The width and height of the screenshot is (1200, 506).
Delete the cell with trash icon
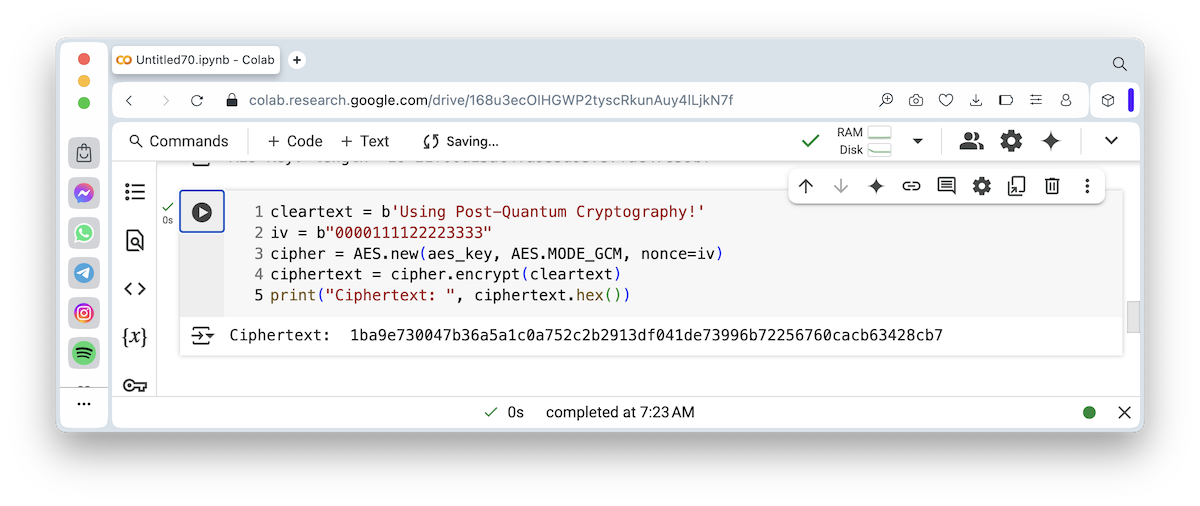coord(1052,186)
